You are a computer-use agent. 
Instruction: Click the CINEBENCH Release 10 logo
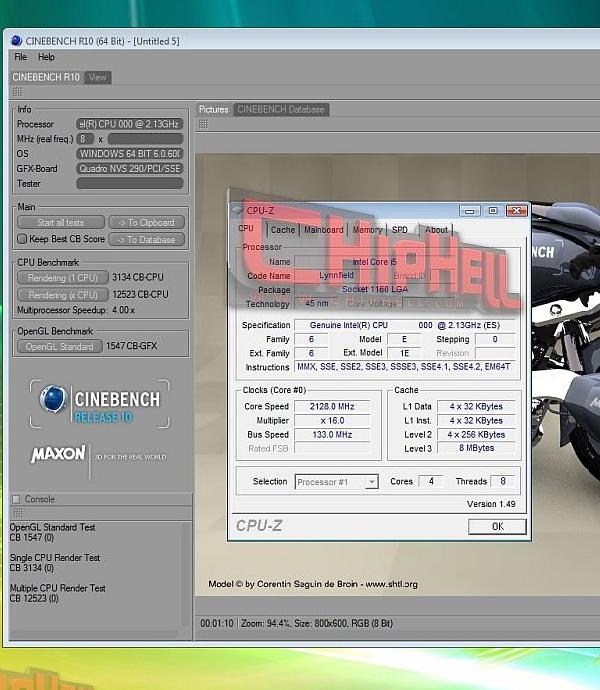pos(99,404)
